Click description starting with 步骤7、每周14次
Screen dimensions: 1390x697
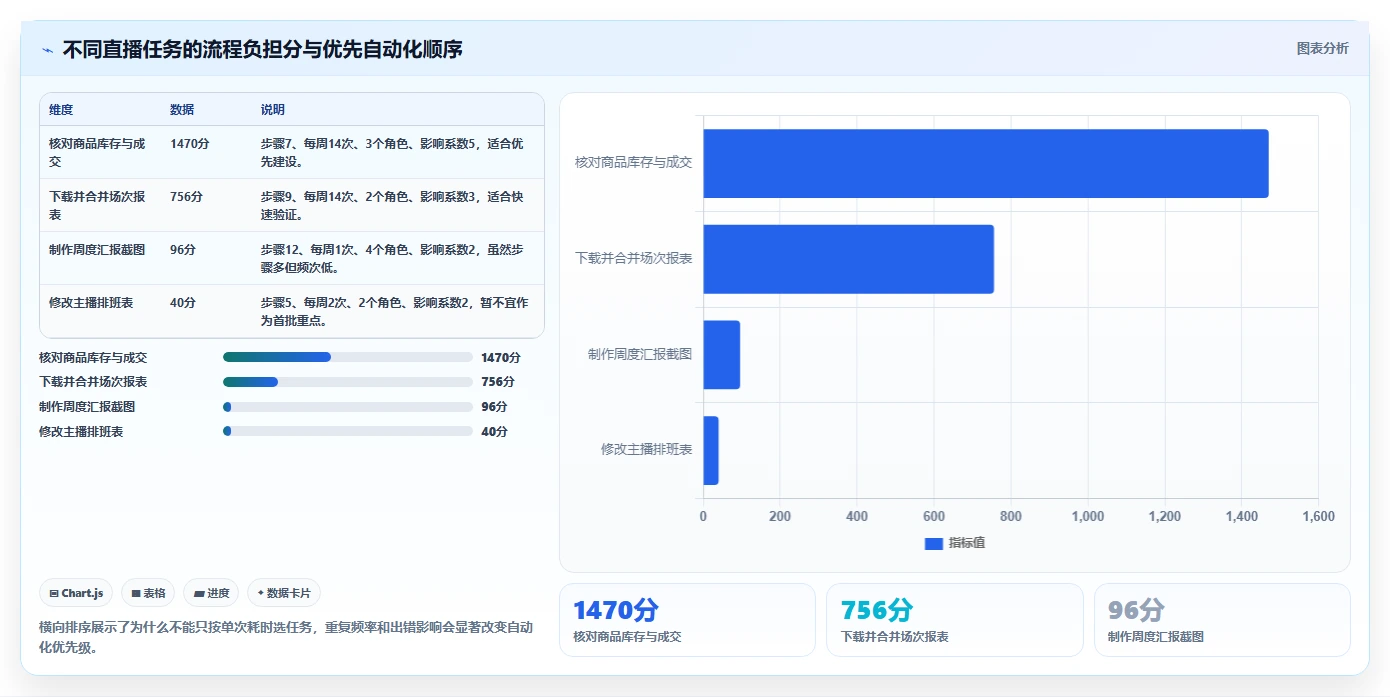[392, 152]
